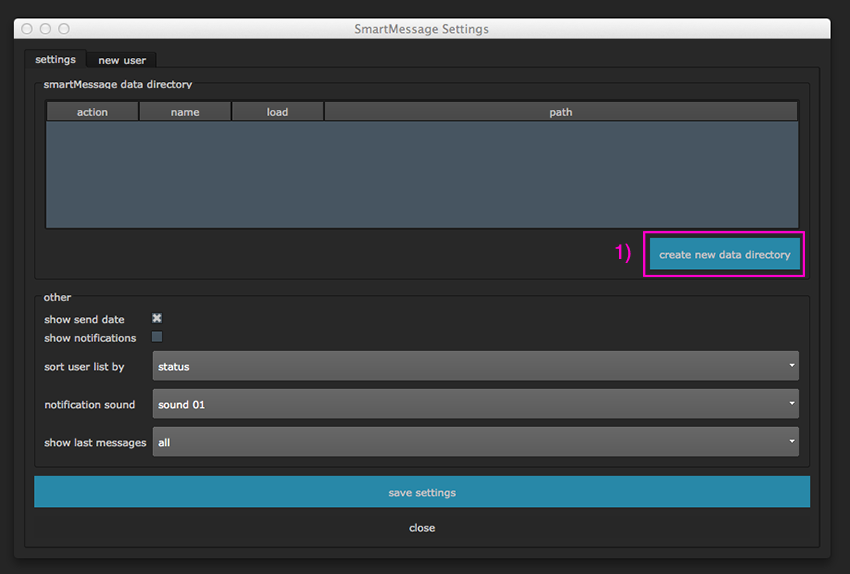
Task: Open the show last messages dropdown
Action: [475, 442]
